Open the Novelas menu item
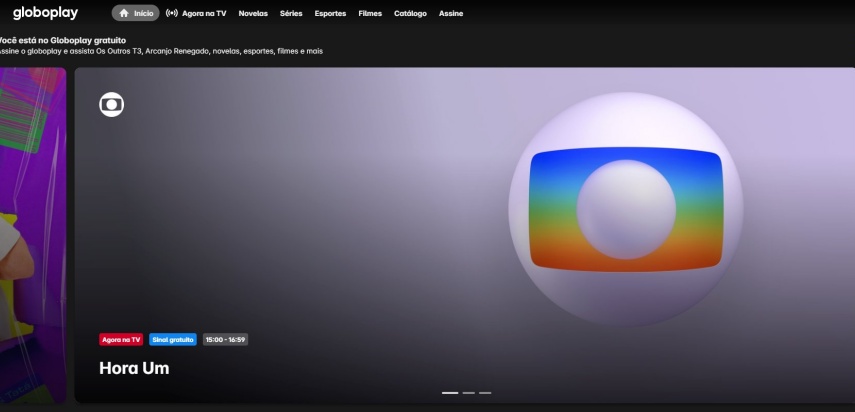 pos(253,14)
